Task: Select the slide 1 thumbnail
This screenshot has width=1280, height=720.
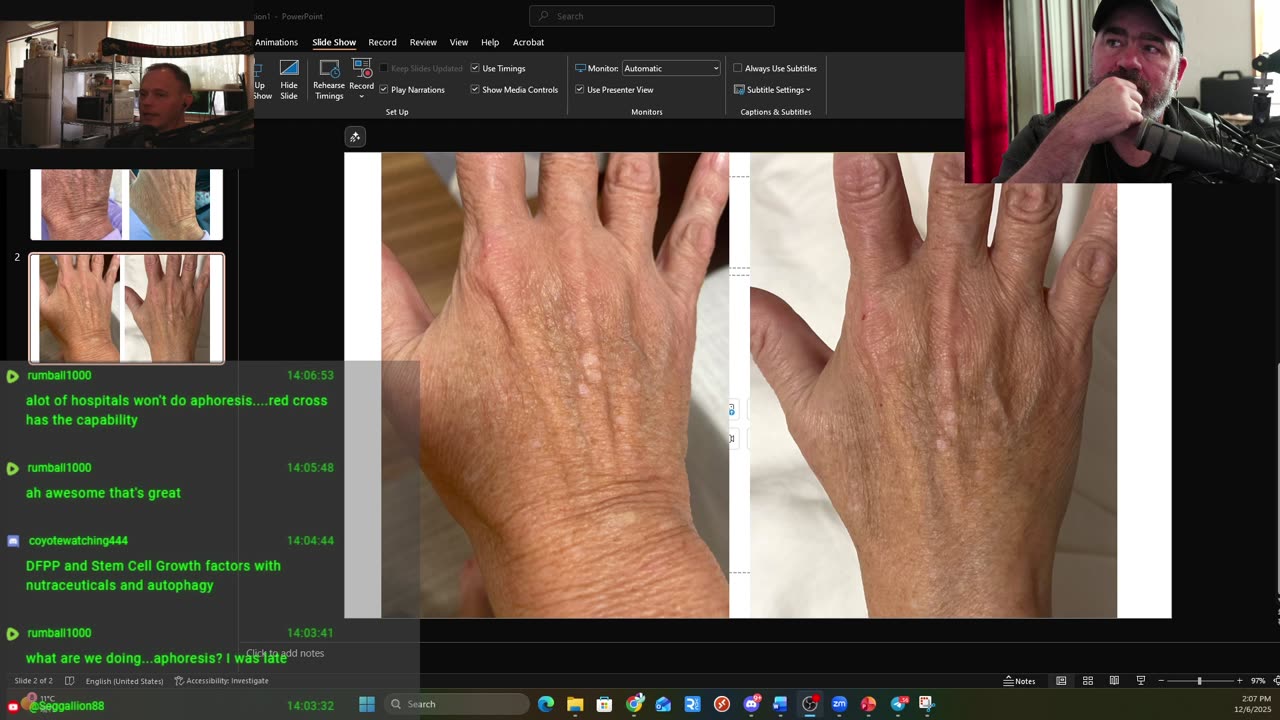Action: (127, 204)
